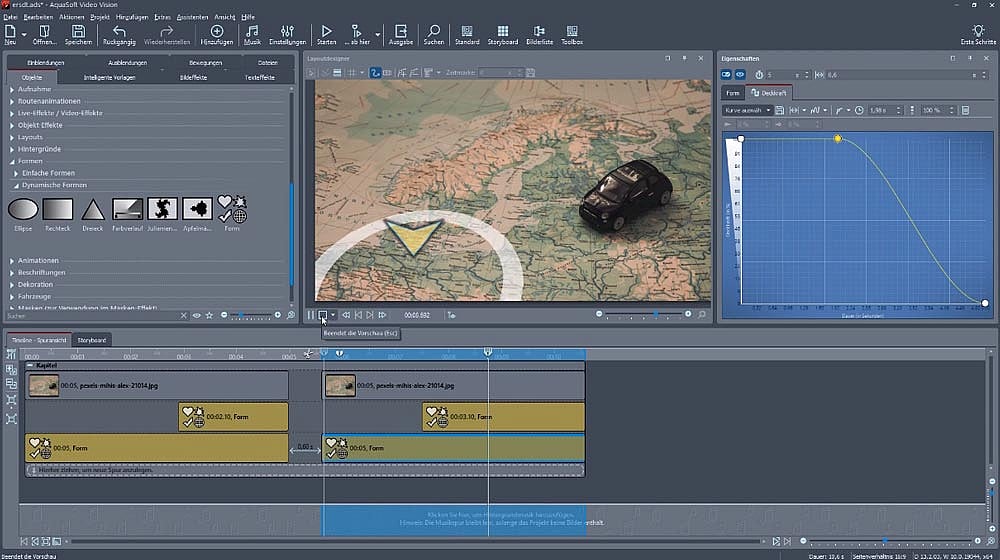Image resolution: width=1000 pixels, height=560 pixels.
Task: Select the yellow keyframe point on opacity curve
Action: point(838,138)
